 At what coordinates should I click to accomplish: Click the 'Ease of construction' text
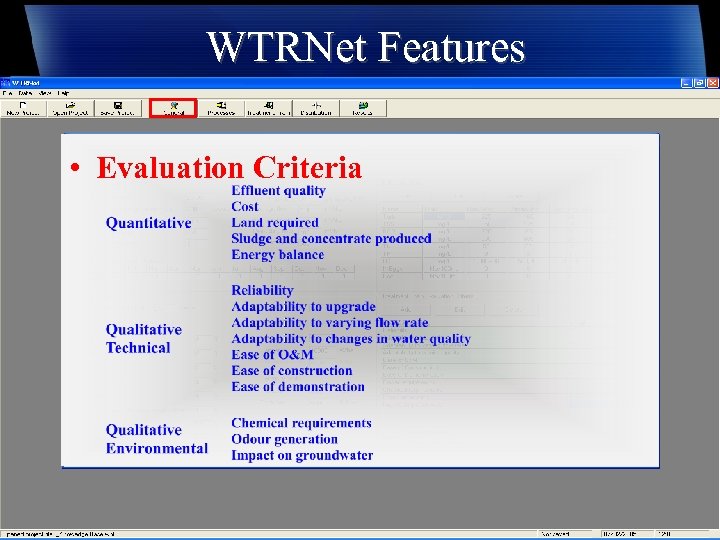292,371
